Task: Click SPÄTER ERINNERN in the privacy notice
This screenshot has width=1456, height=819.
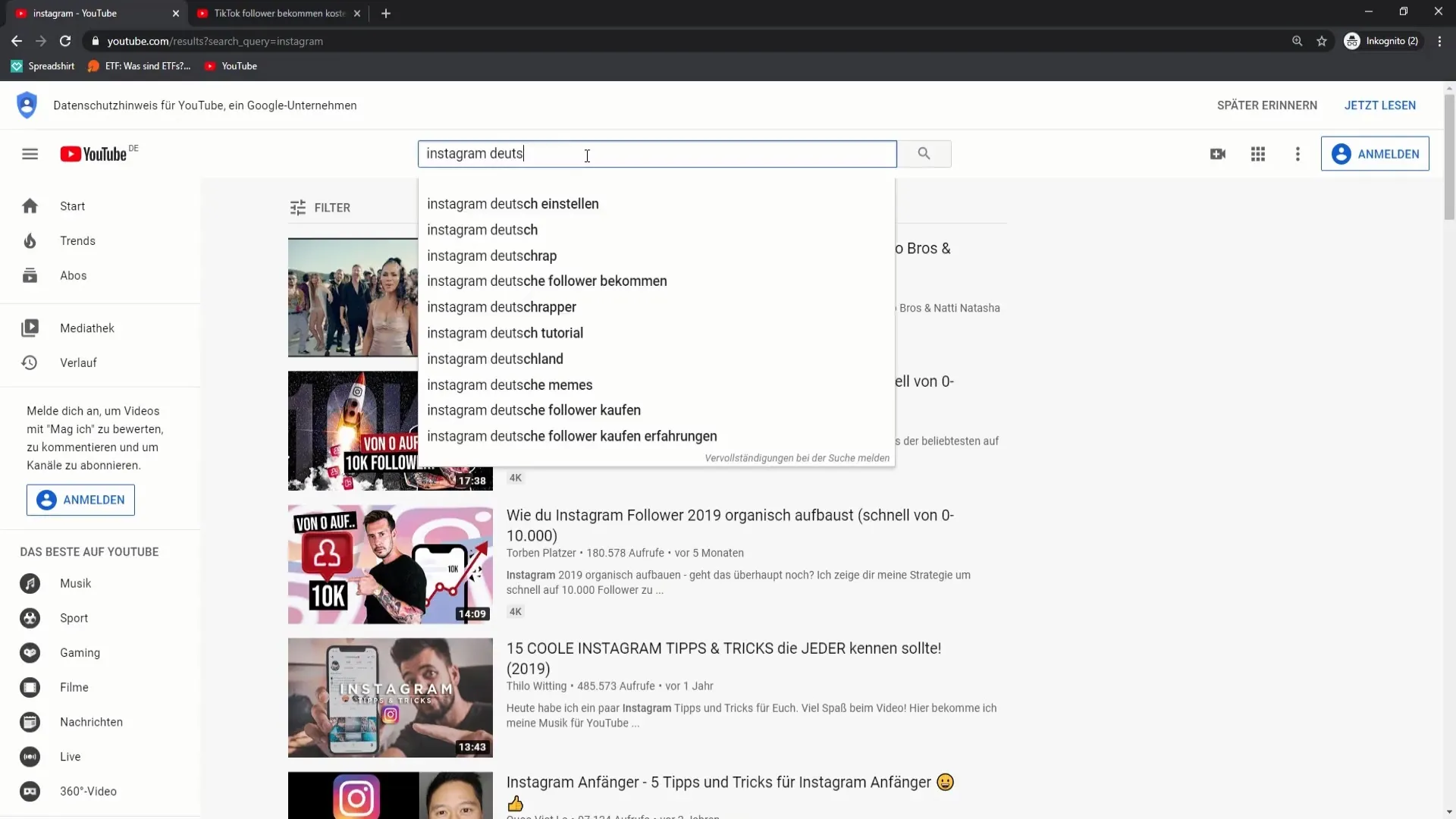Action: [x=1266, y=105]
